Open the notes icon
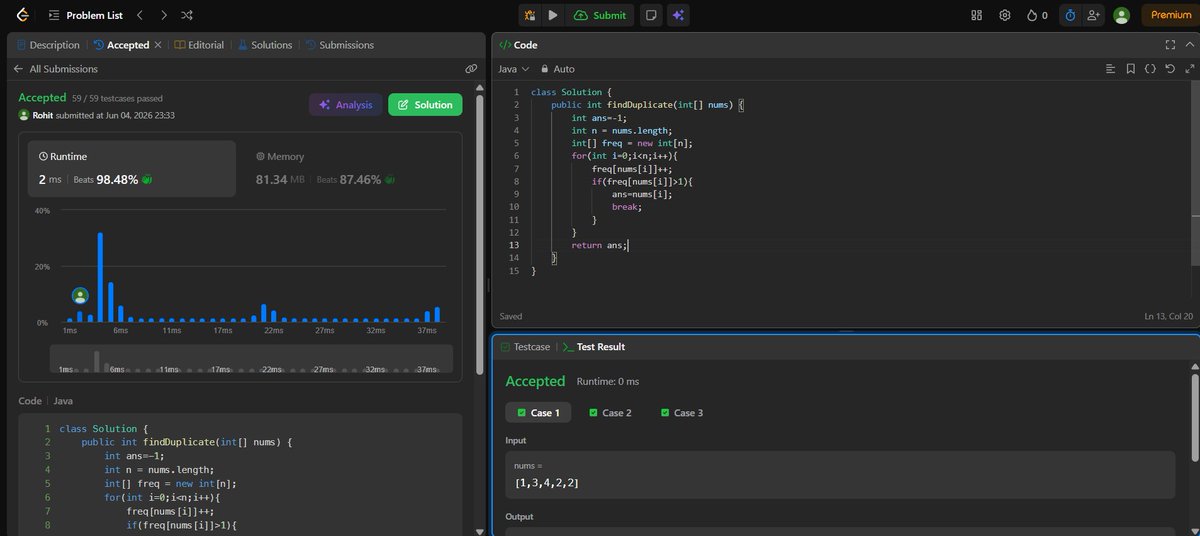 pyautogui.click(x=651, y=15)
